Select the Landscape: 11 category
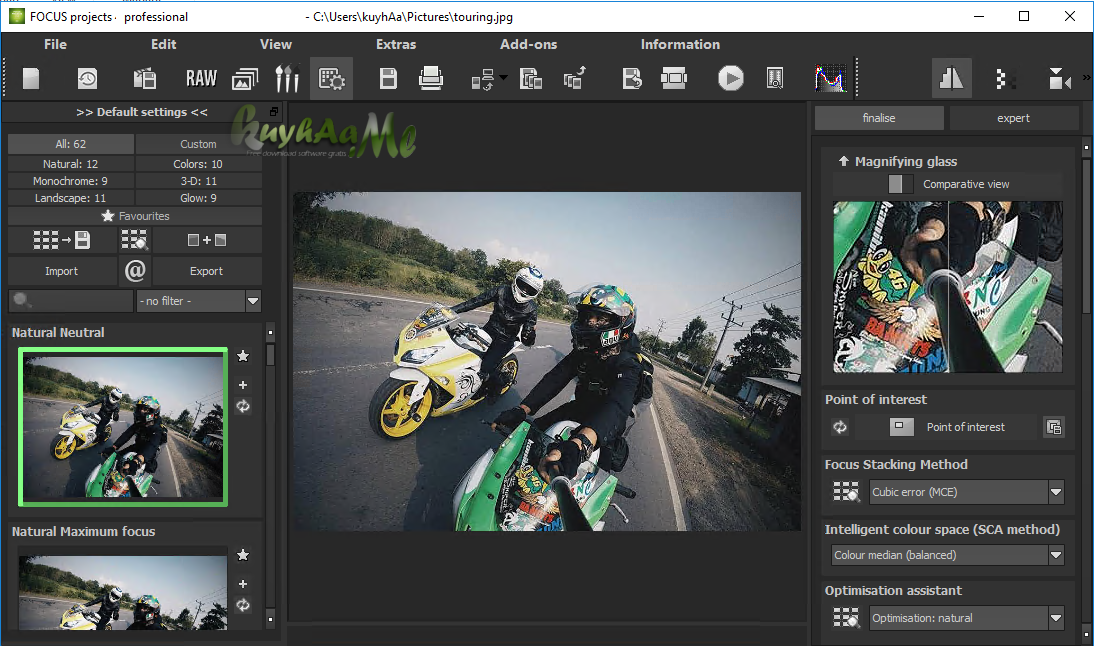1094x646 pixels. pos(70,198)
